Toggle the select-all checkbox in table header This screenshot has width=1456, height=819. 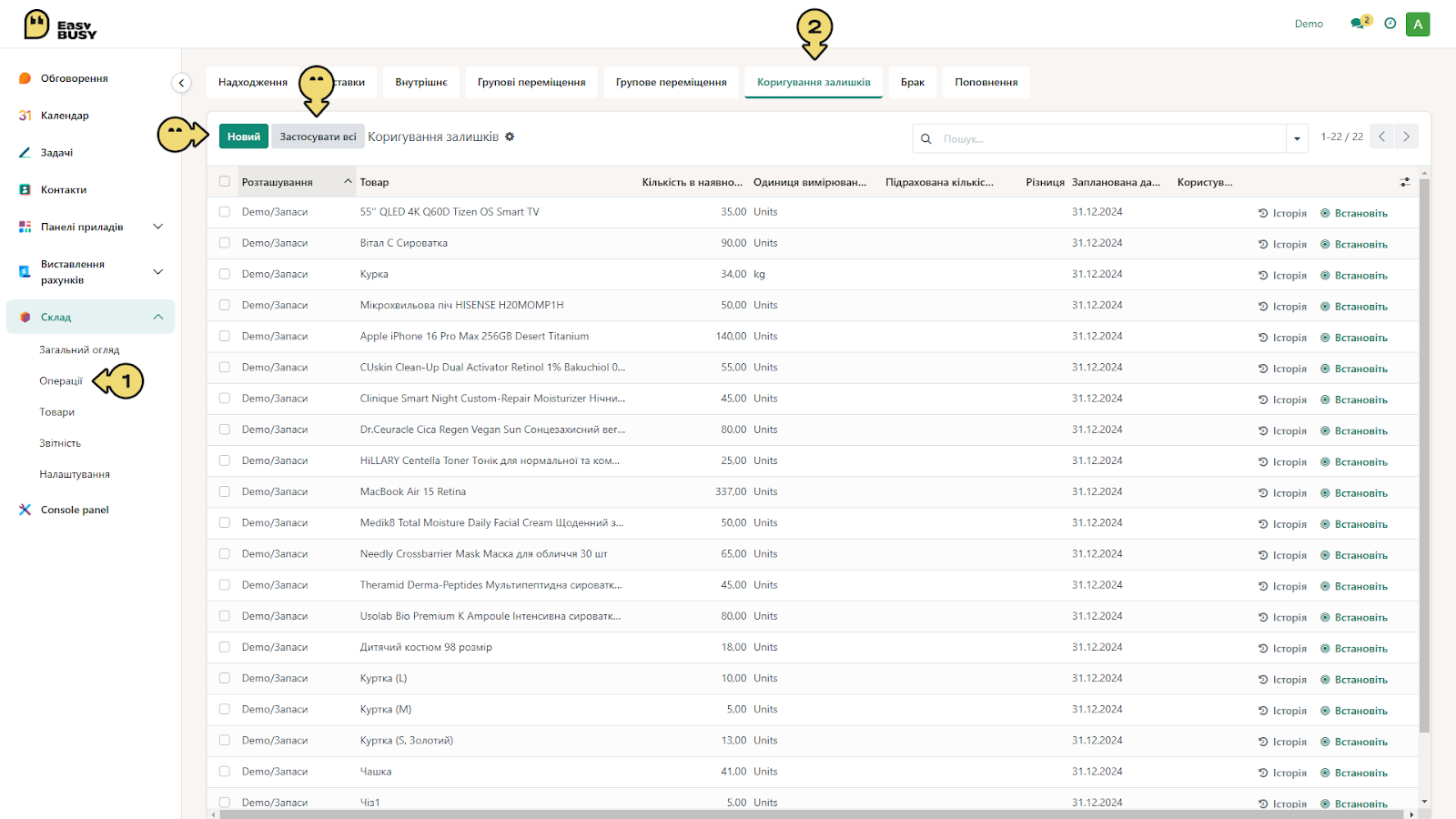click(x=225, y=181)
